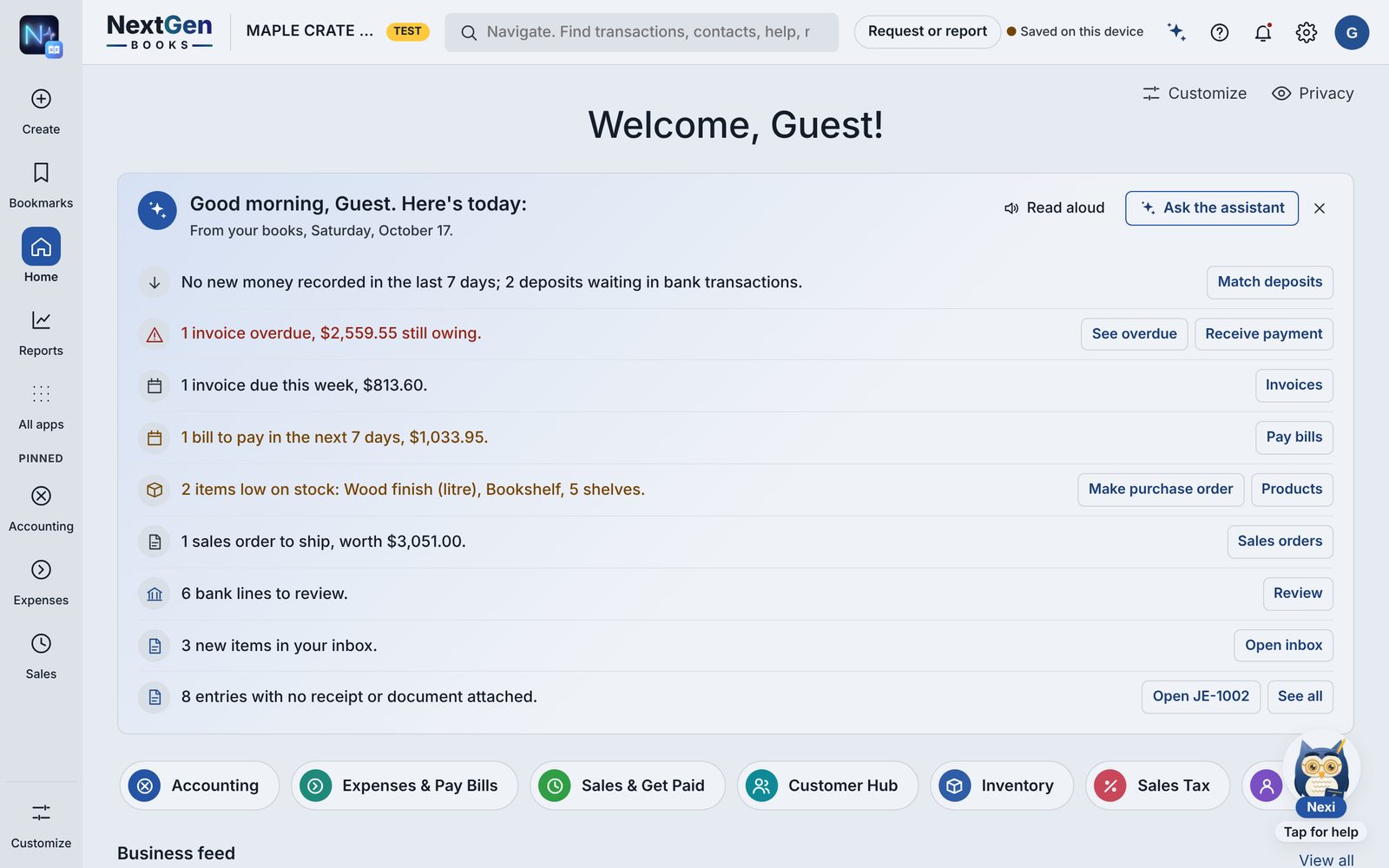Click Receive payment
1389x868 pixels.
point(1264,334)
